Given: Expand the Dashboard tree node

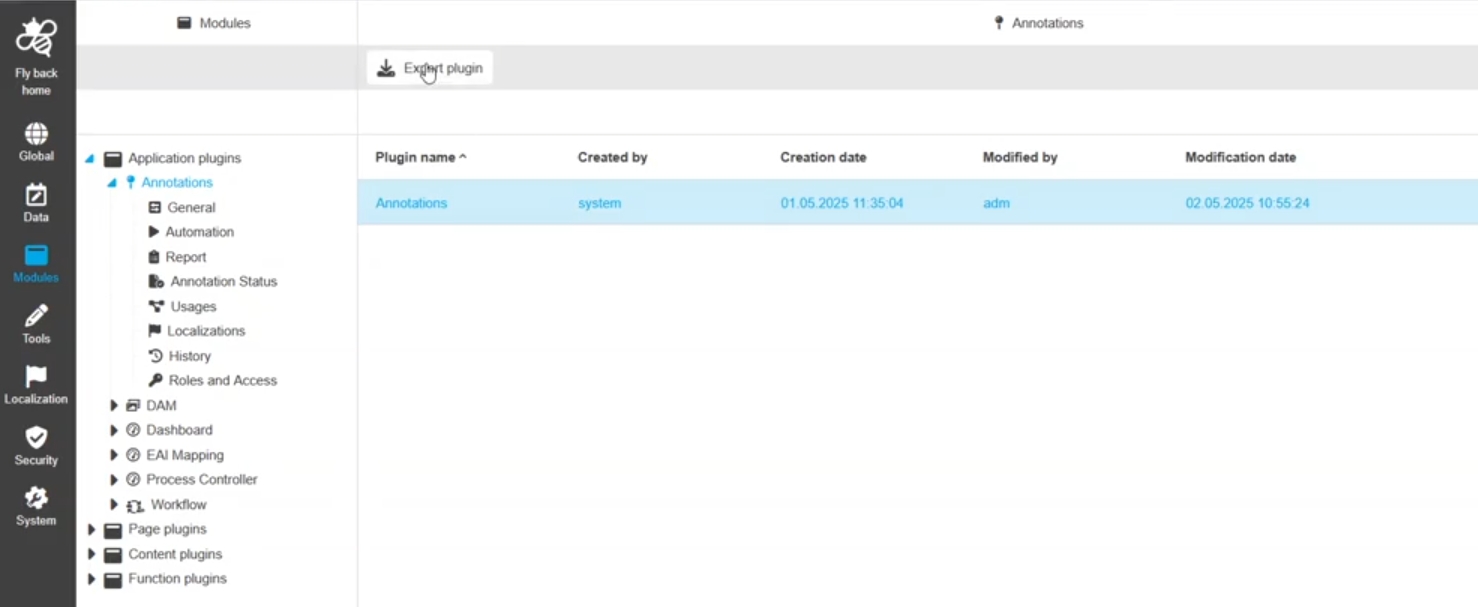Looking at the screenshot, I should (114, 430).
